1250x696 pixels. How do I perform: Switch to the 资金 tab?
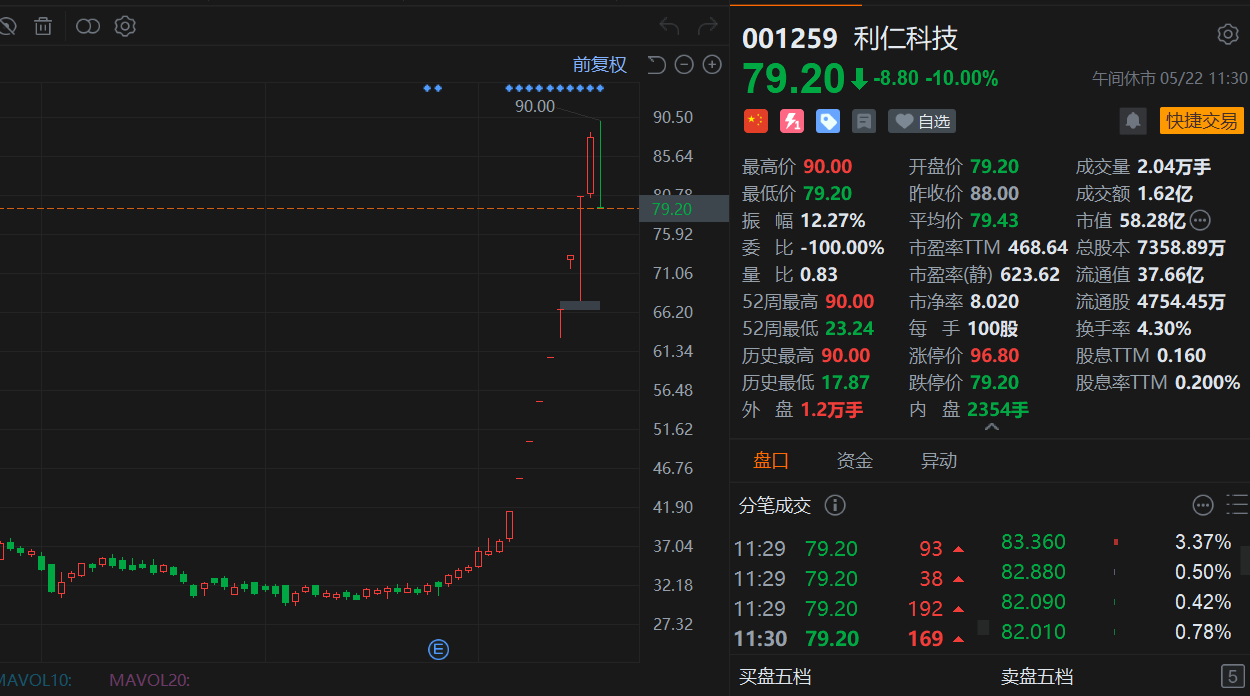click(x=855, y=460)
